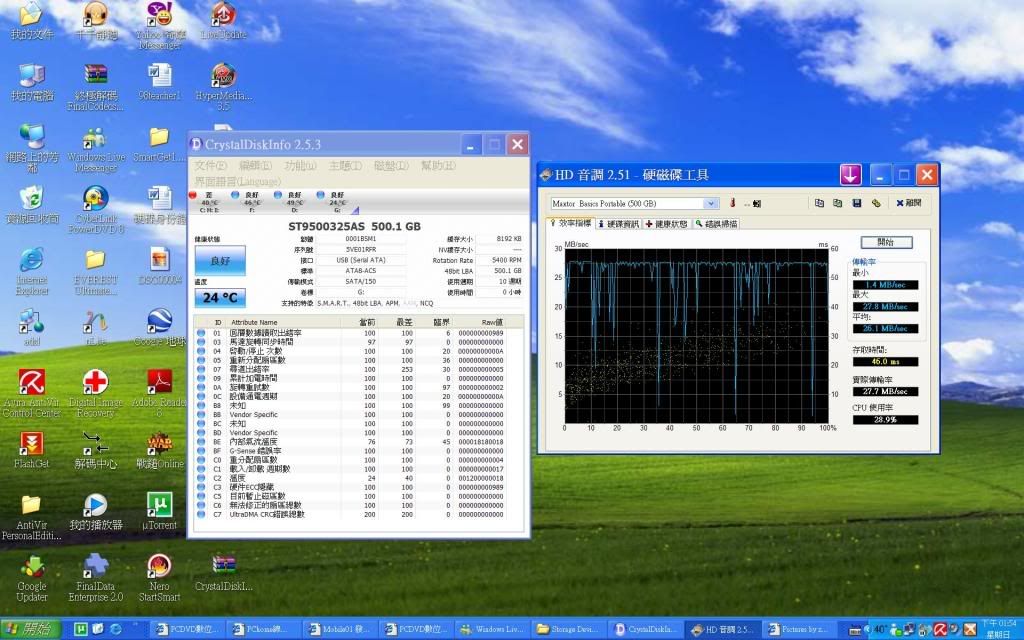This screenshot has height=640, width=1024.
Task: Click the 24 °C temperature box
Action: [220, 298]
